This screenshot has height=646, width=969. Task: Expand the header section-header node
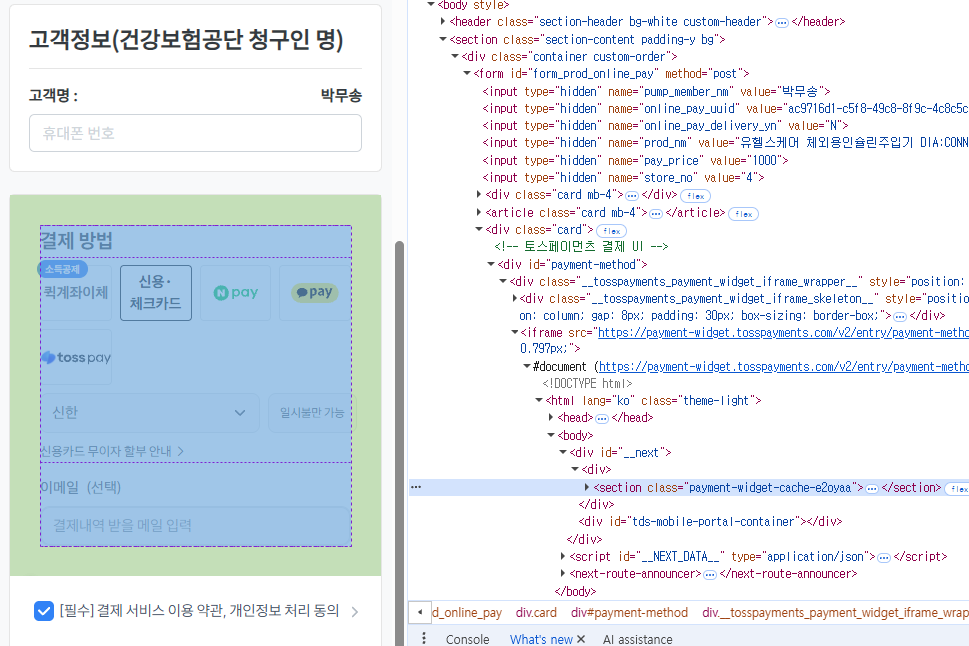click(442, 22)
